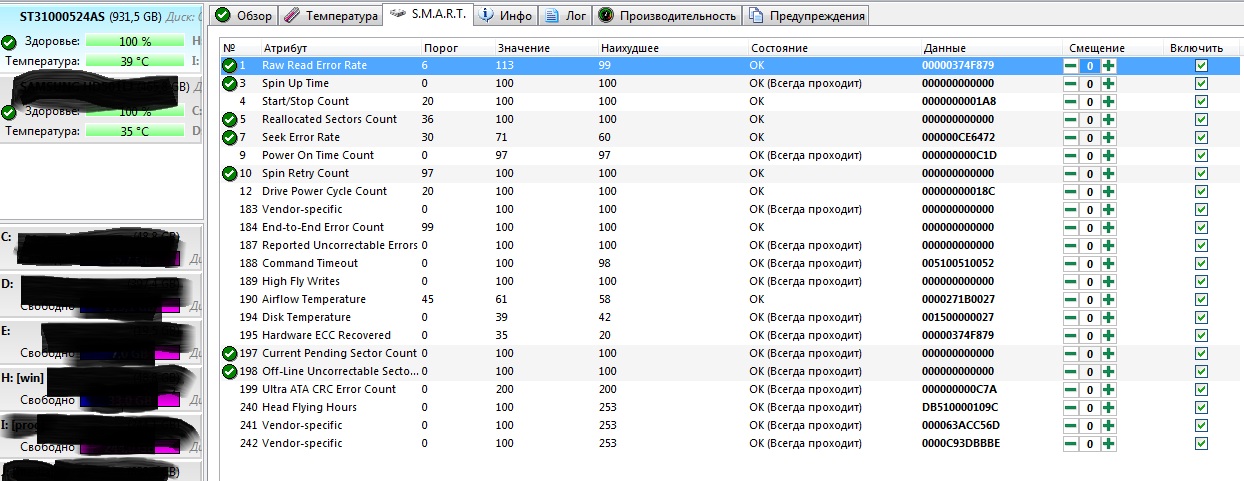Increase offset for Disk Temperature row
This screenshot has width=1244, height=481.
pyautogui.click(x=1108, y=318)
